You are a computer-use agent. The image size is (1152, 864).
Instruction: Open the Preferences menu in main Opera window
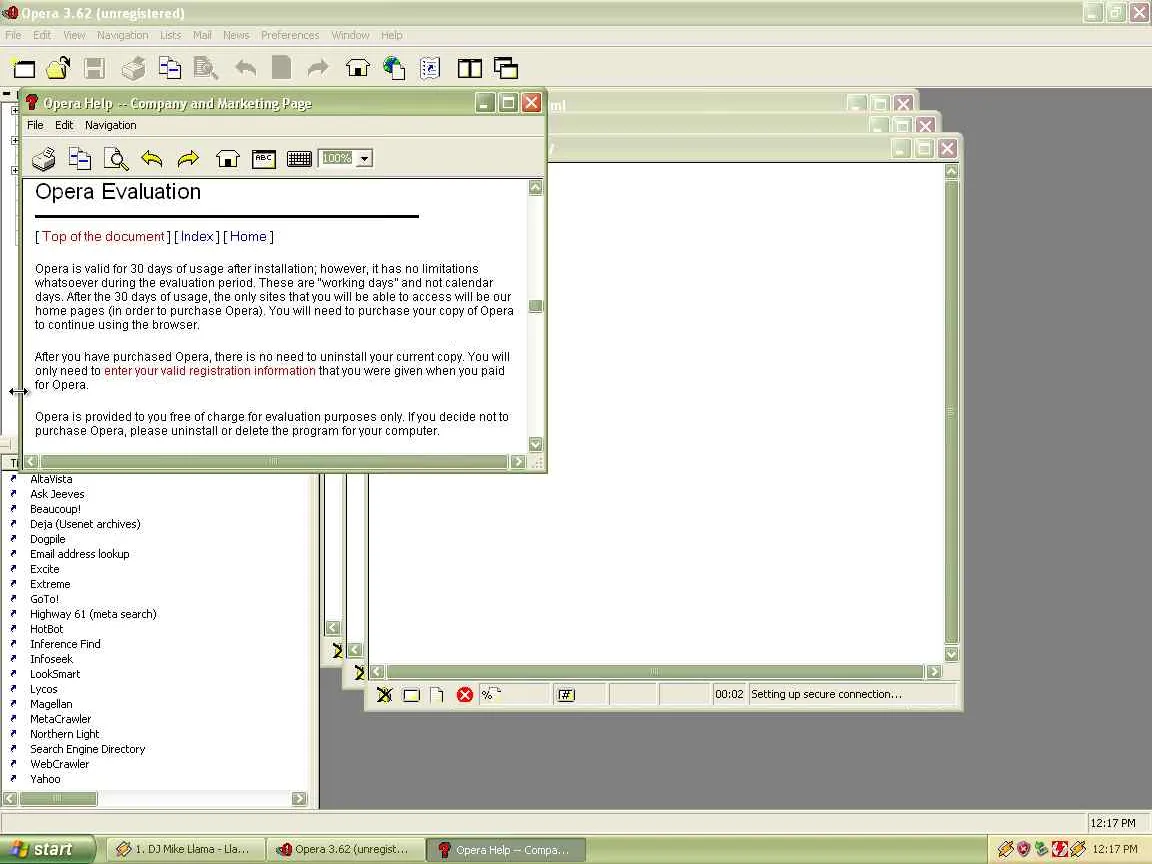(x=290, y=35)
